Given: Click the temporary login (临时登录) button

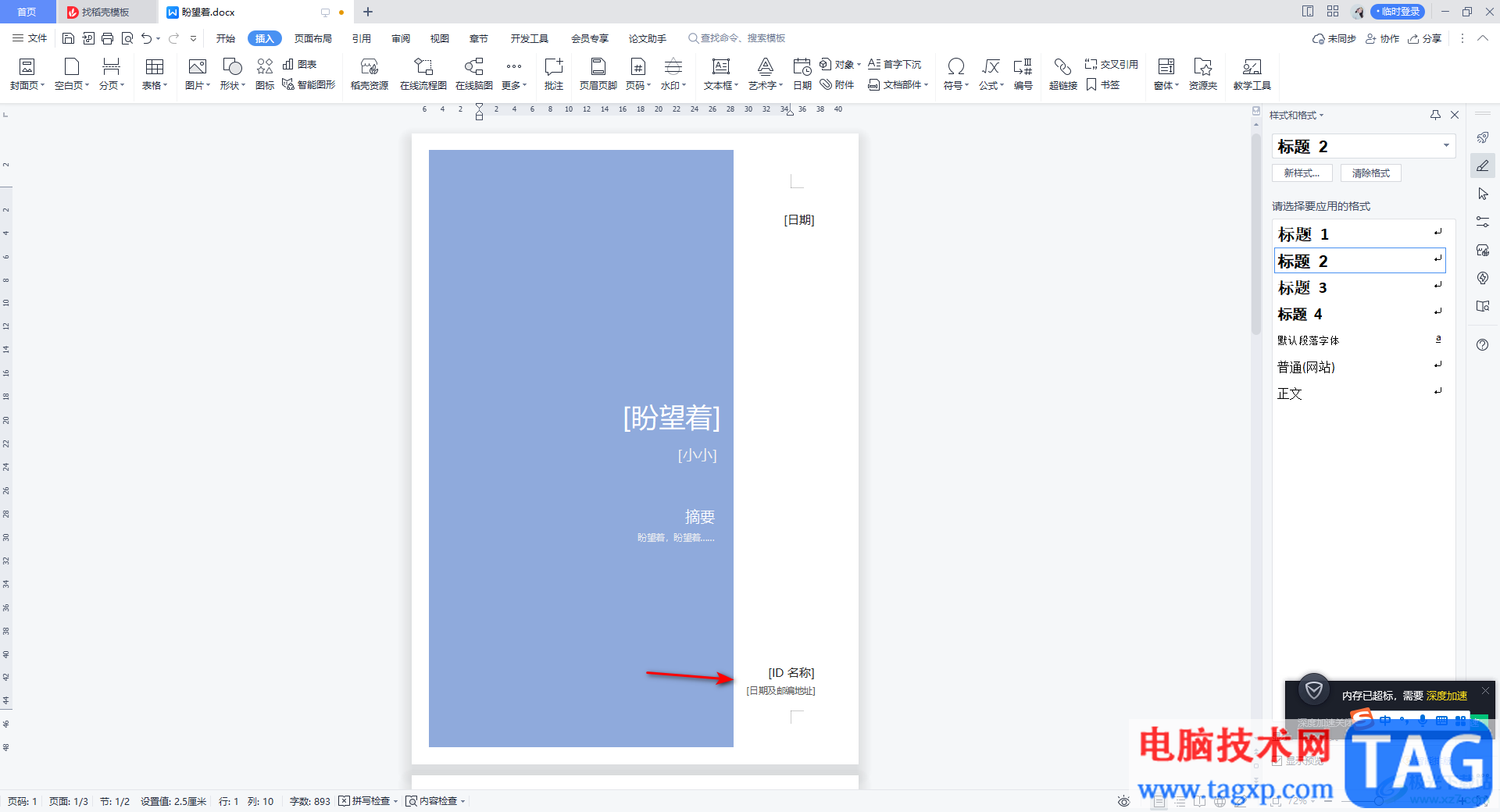Looking at the screenshot, I should tap(1398, 12).
